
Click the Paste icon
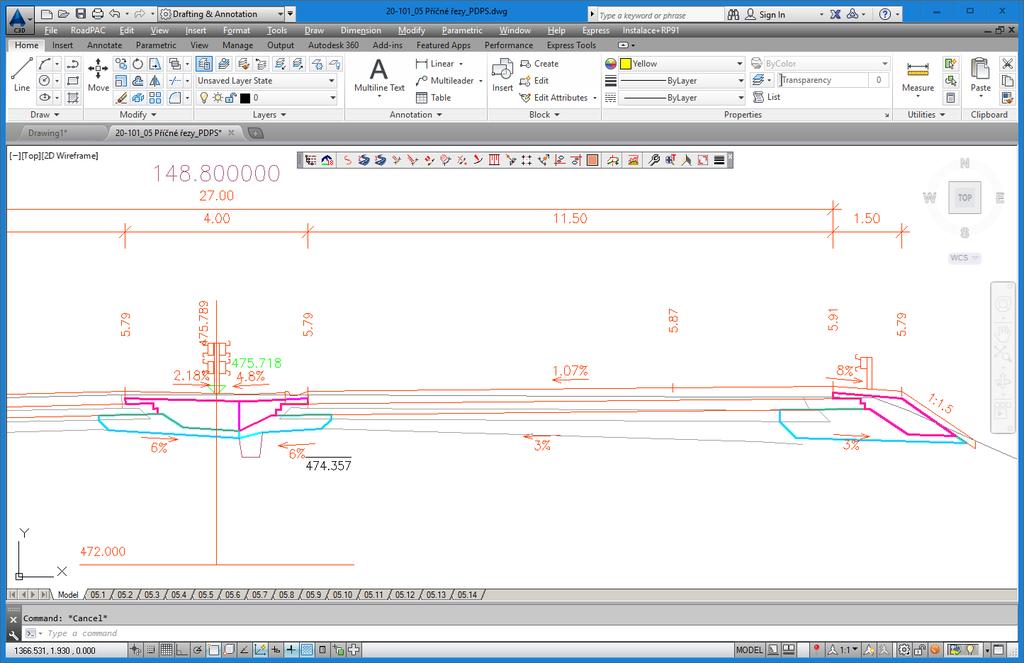pyautogui.click(x=980, y=75)
